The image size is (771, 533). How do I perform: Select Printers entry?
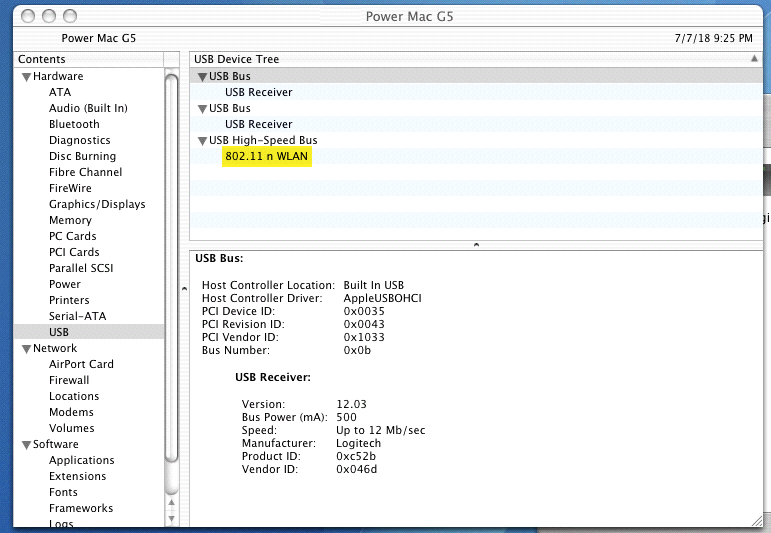coord(69,300)
